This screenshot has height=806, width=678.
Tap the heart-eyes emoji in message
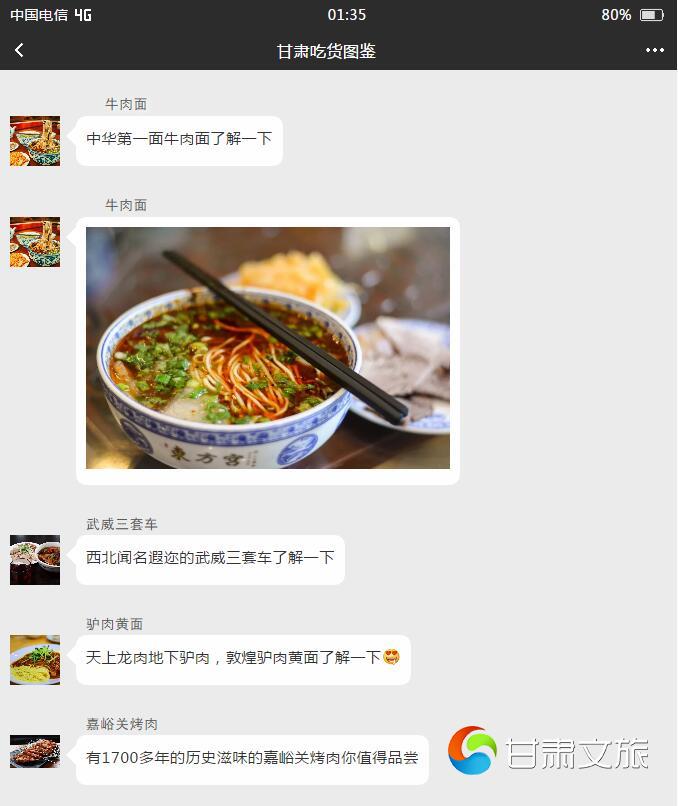[391, 657]
